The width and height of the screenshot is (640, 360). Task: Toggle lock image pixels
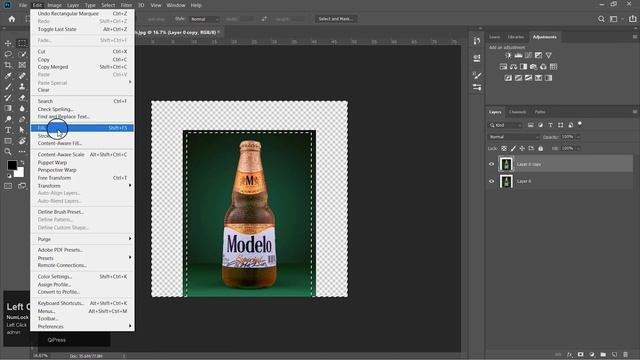coord(513,149)
